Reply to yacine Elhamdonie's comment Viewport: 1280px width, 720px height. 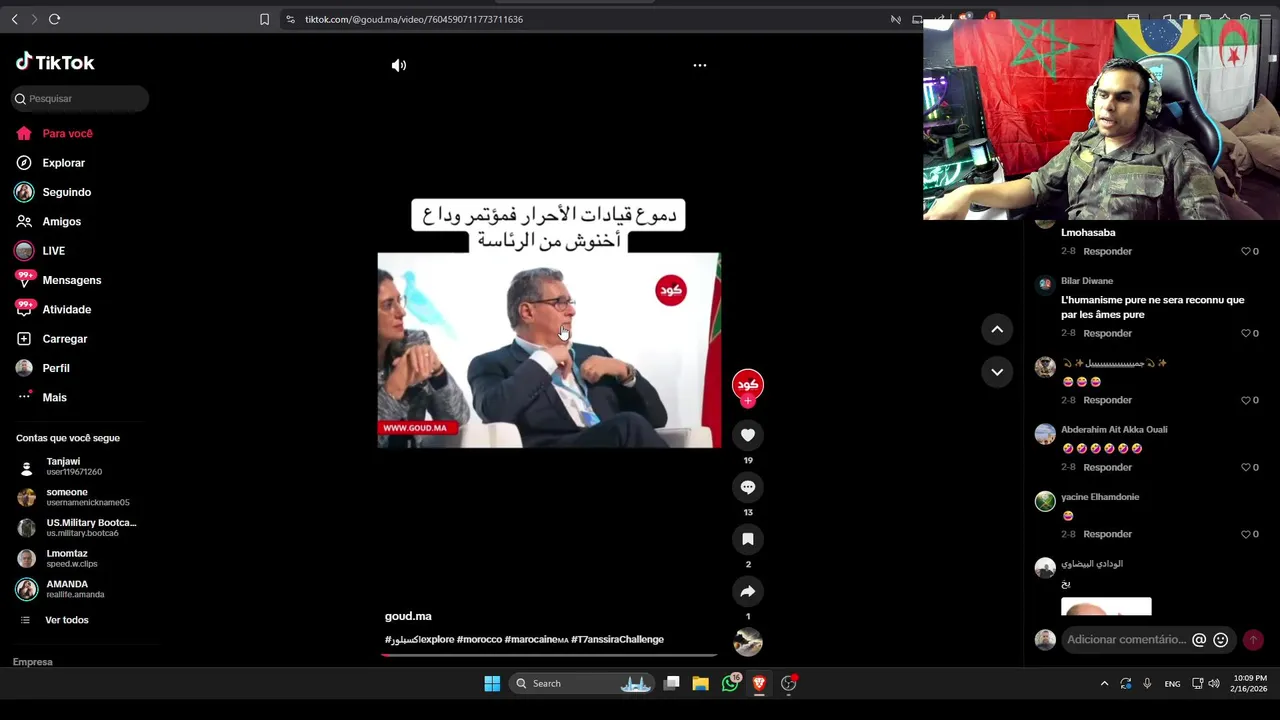(1107, 534)
